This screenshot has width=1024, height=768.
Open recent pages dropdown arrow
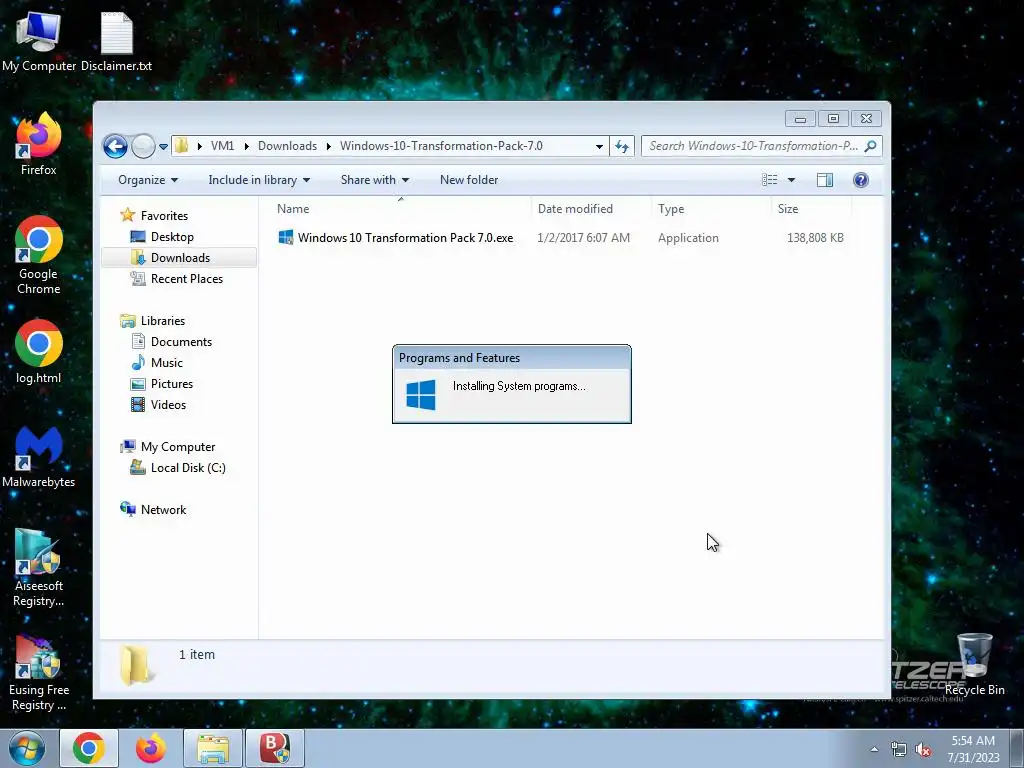(x=163, y=147)
